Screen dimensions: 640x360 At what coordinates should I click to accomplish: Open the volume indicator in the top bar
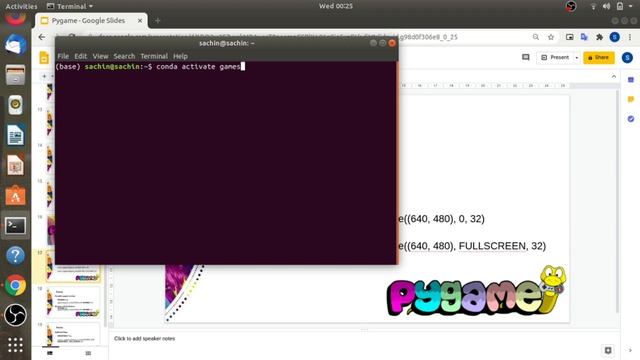[606, 6]
